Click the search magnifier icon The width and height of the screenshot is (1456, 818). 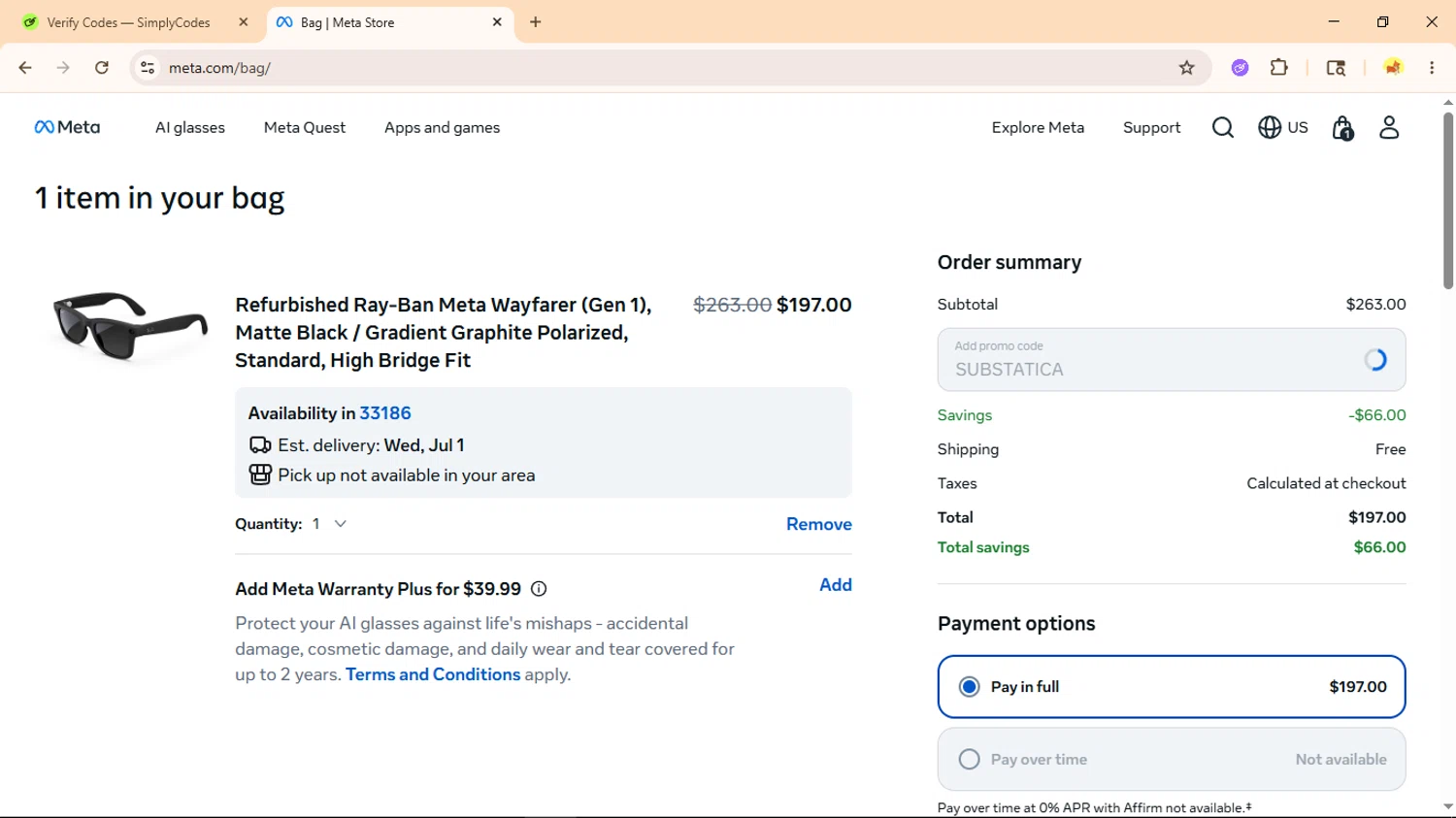tap(1223, 127)
